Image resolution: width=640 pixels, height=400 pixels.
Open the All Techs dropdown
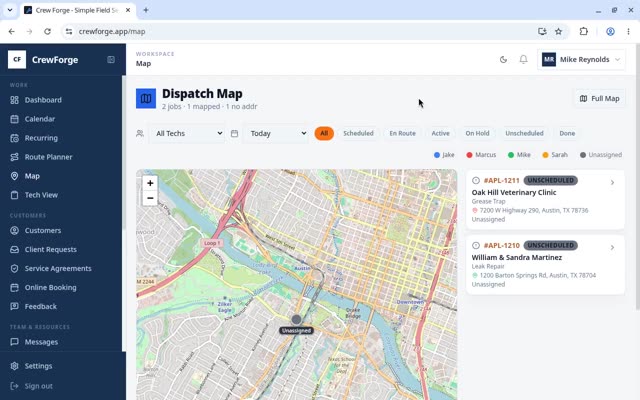point(188,133)
